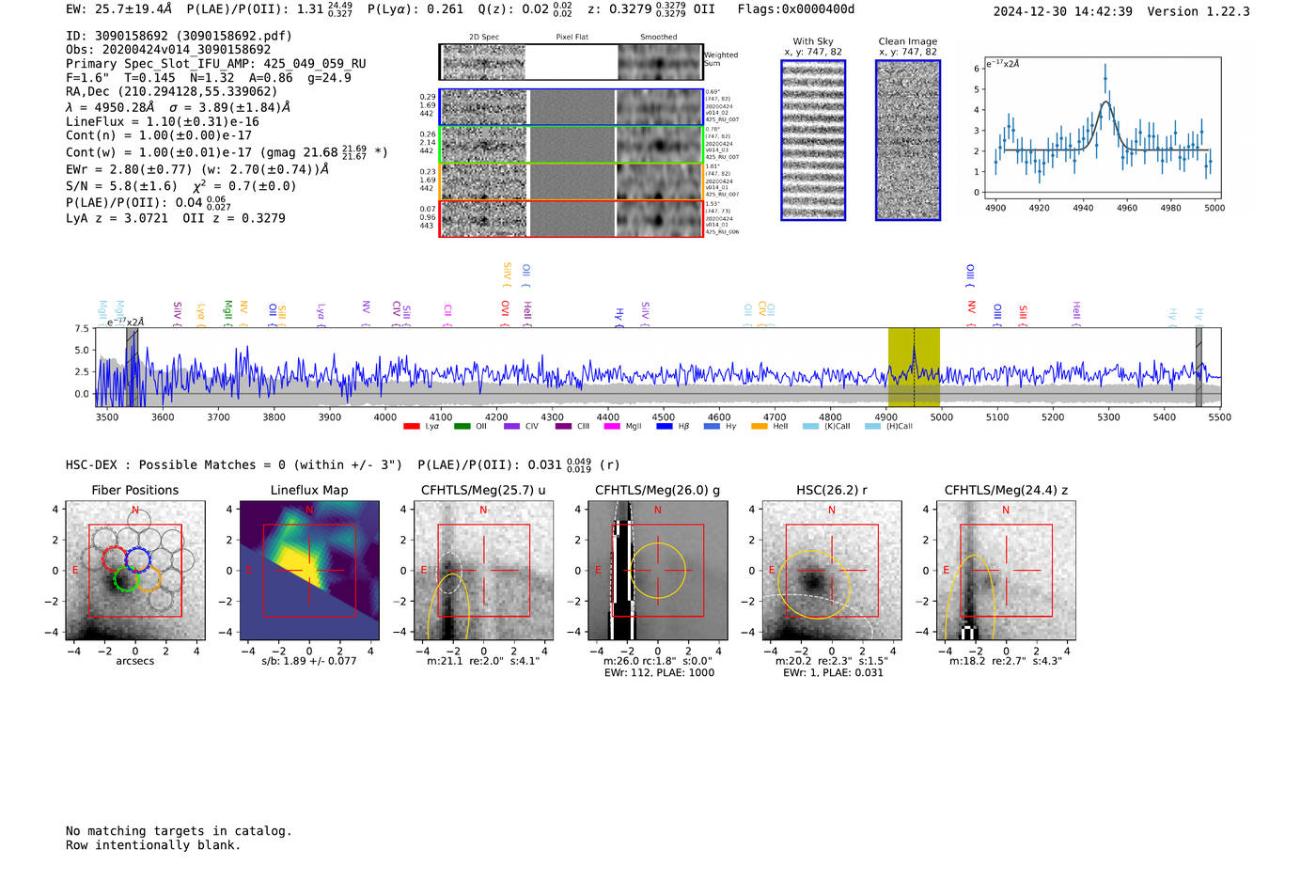Click the OII green legend swatch
The height and width of the screenshot is (896, 1316).
[x=462, y=427]
